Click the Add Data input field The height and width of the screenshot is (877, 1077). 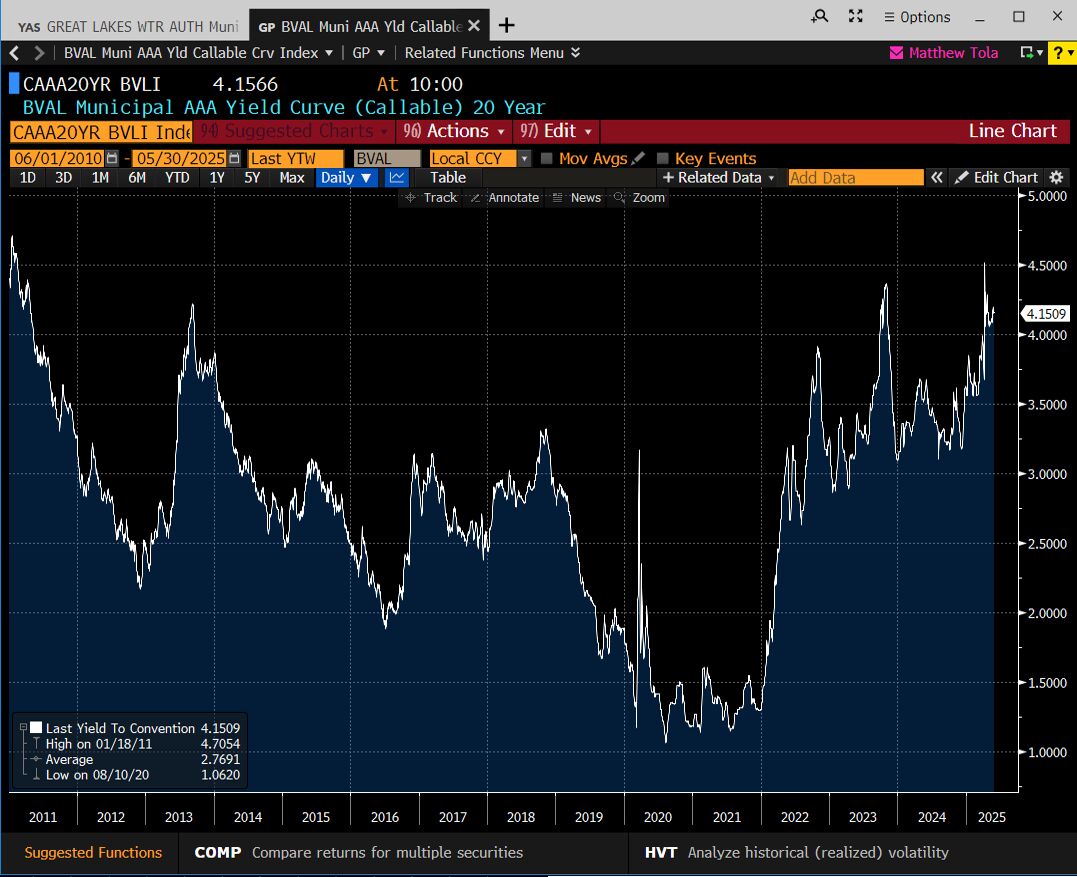tap(855, 177)
